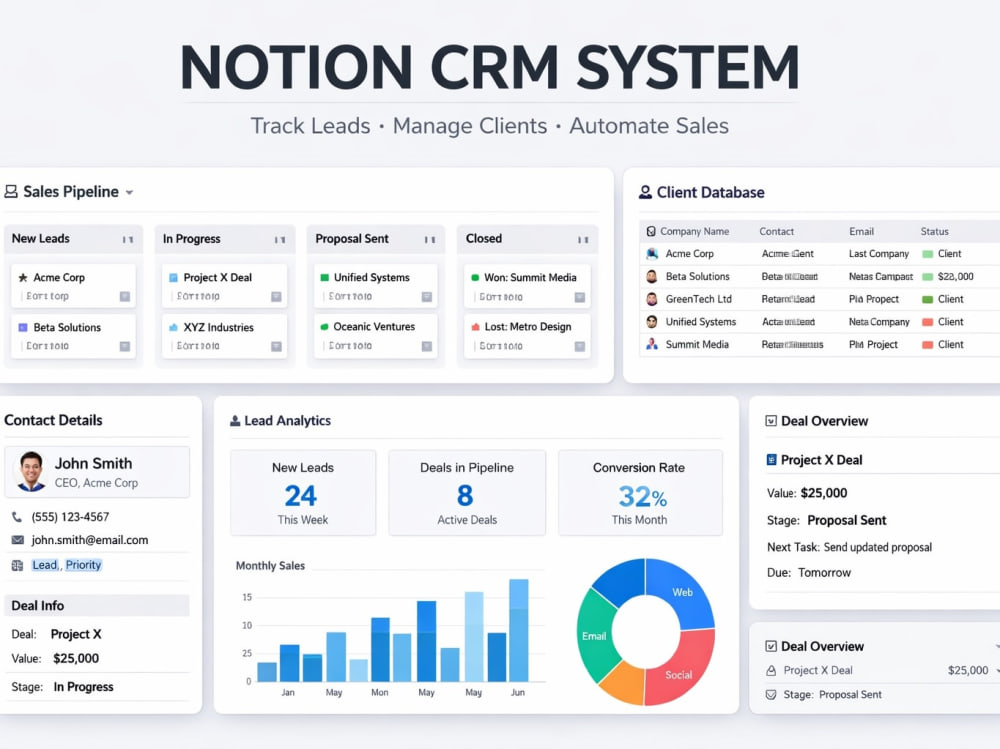Select the Oceanic Ventures proposal card
The image size is (1000, 749).
pos(375,336)
